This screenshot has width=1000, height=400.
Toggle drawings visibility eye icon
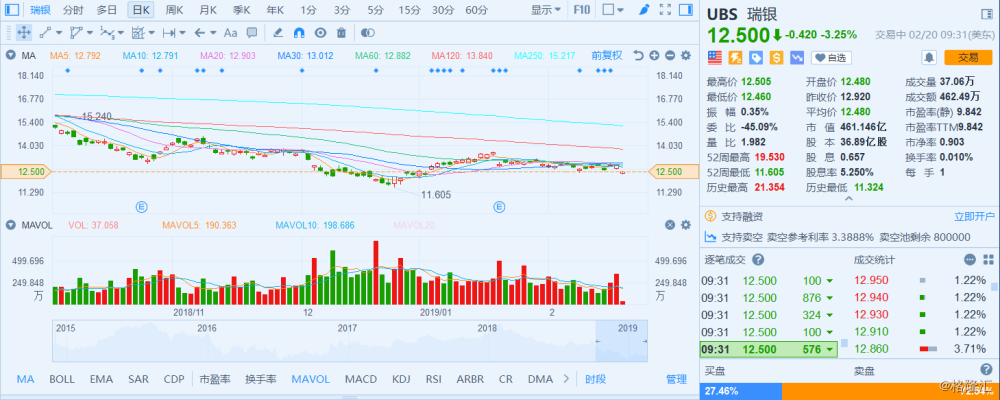(x=320, y=33)
